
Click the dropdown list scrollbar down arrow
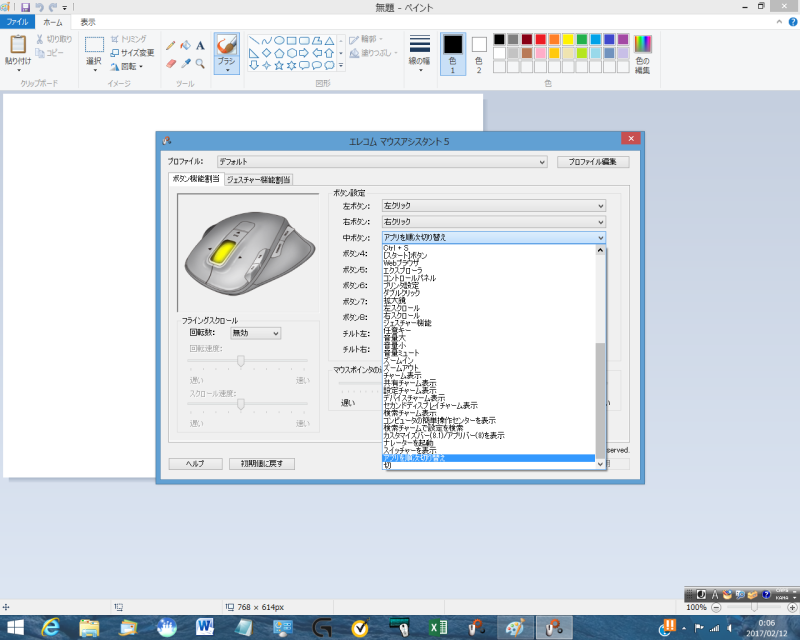(601, 464)
